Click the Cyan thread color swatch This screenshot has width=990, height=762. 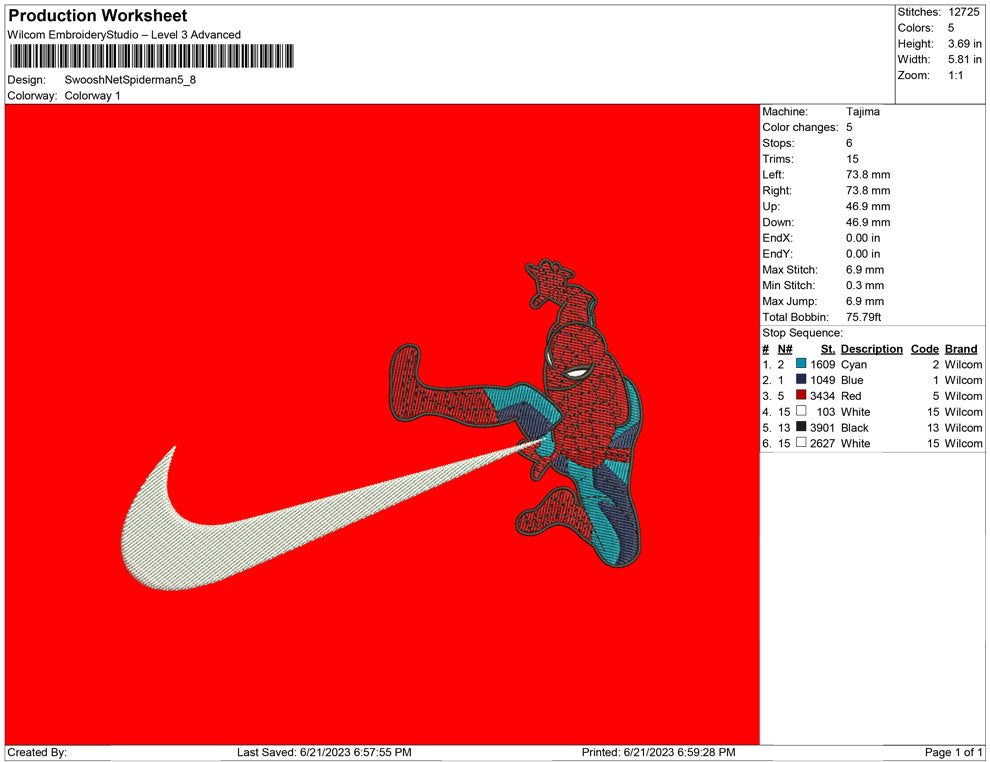click(801, 364)
